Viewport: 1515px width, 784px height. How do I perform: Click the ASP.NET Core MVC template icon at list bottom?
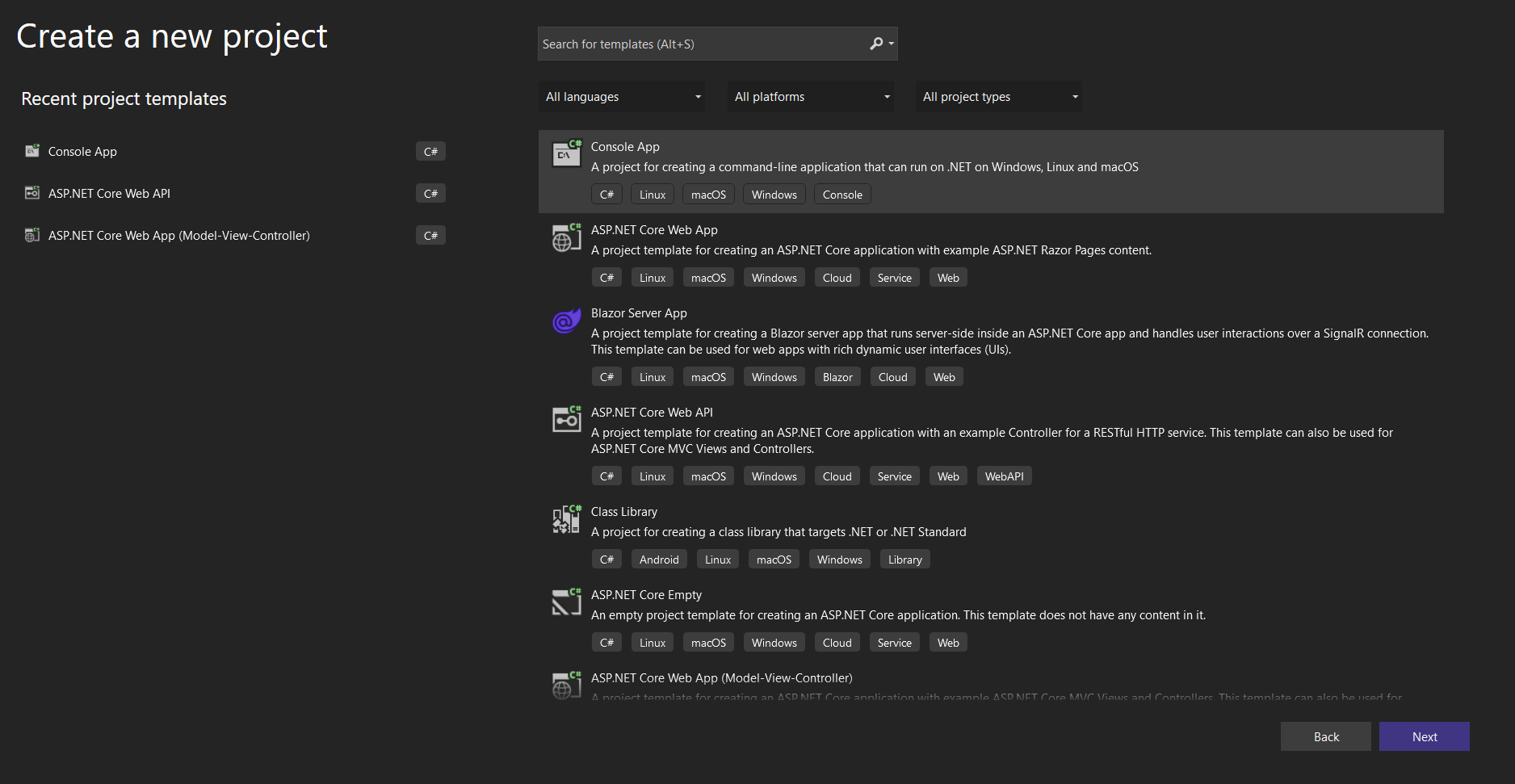tap(567, 685)
